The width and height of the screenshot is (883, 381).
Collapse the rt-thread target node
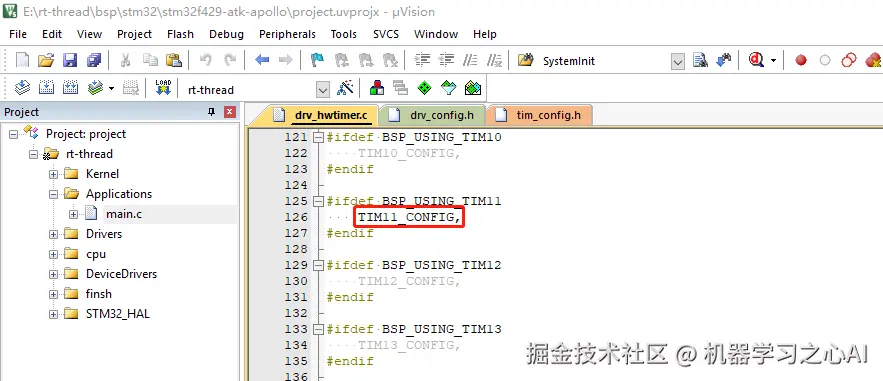33,154
